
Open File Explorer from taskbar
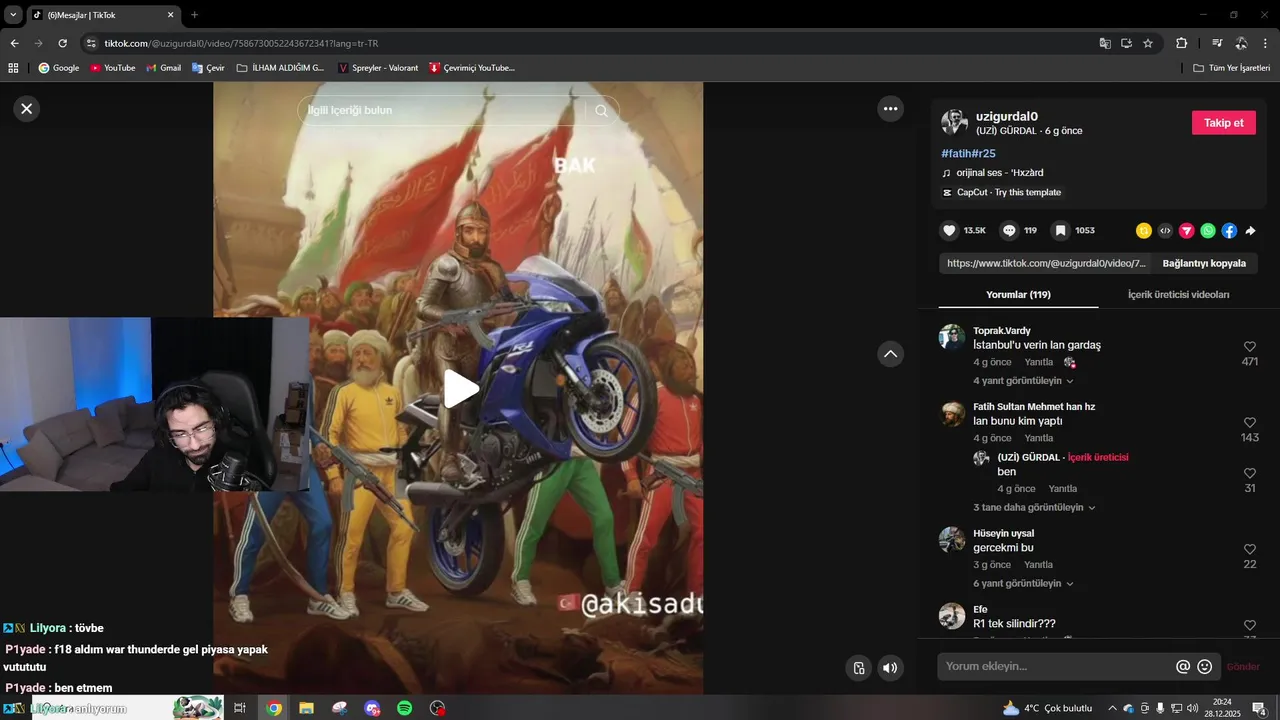click(307, 708)
